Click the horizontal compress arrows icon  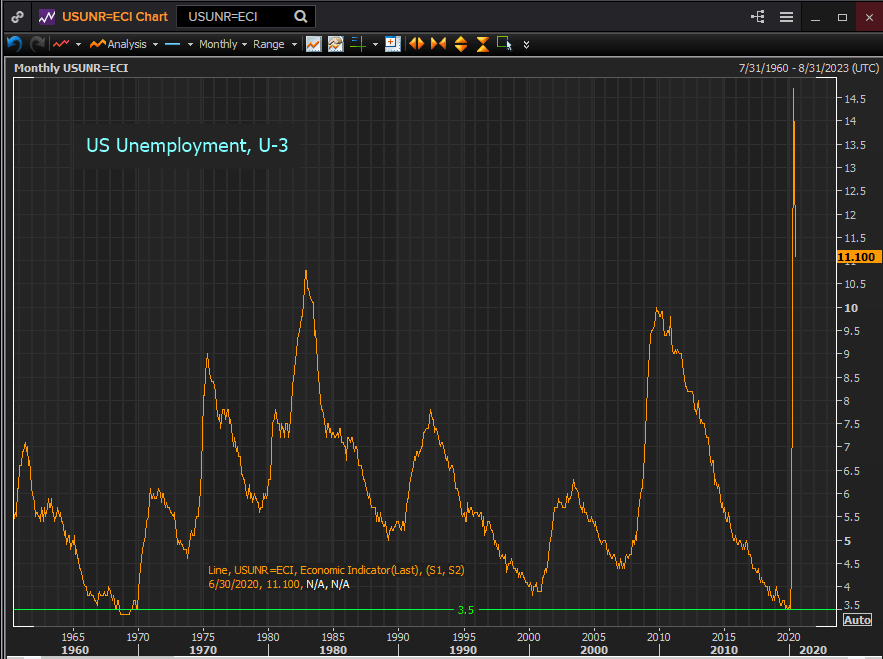click(438, 44)
